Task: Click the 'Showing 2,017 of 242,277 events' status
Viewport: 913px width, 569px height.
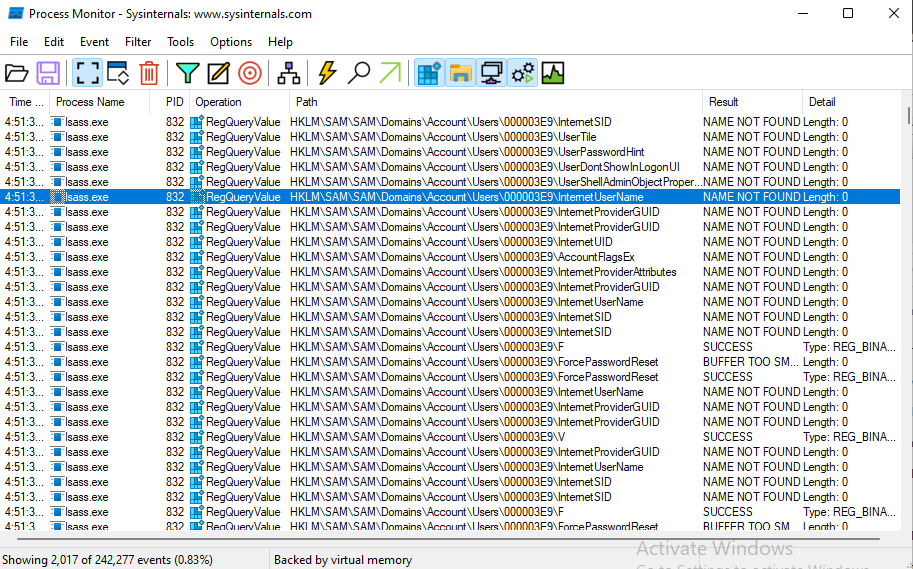Action: click(x=108, y=560)
